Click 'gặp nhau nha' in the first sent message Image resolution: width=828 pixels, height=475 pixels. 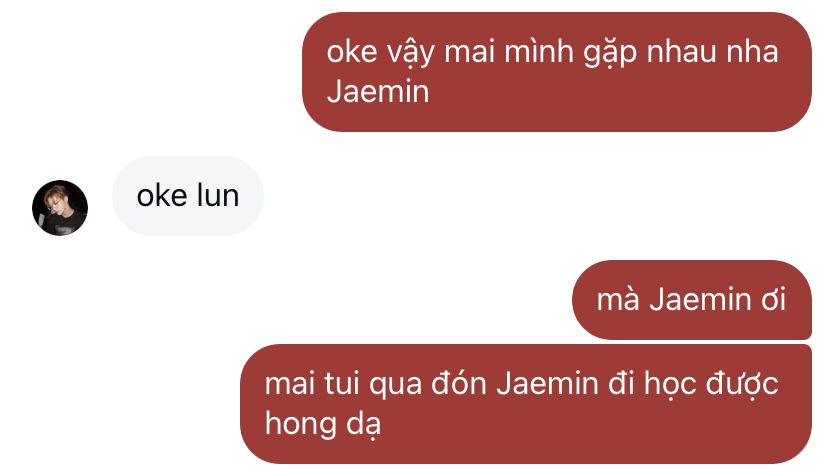pyautogui.click(x=681, y=53)
